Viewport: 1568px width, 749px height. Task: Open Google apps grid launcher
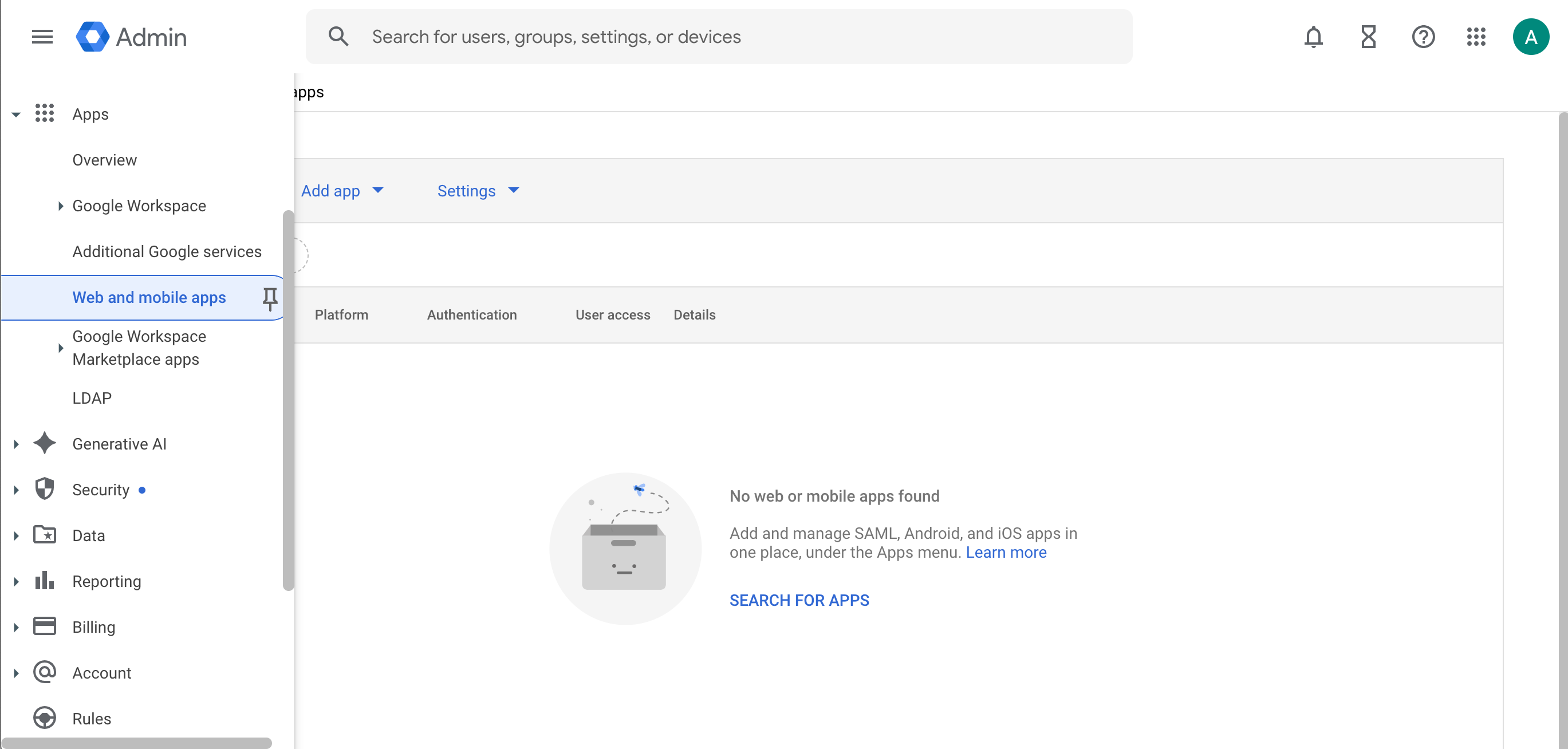[x=1476, y=37]
